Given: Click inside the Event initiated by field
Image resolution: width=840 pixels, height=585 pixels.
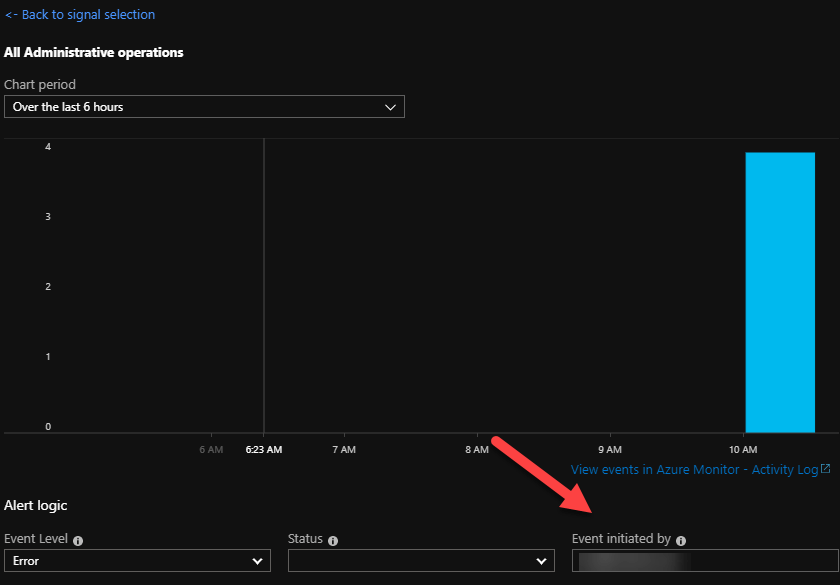Looking at the screenshot, I should [704, 561].
